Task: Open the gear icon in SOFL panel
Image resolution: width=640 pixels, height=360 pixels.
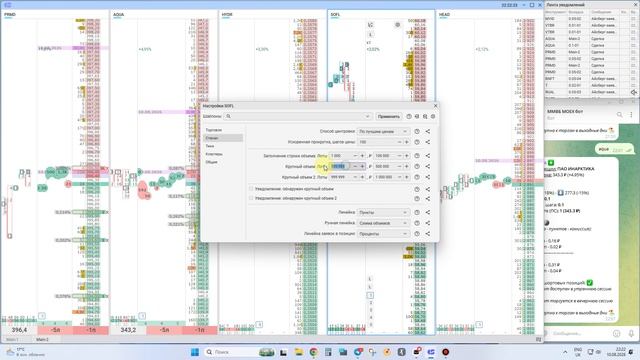Action: click(x=398, y=25)
